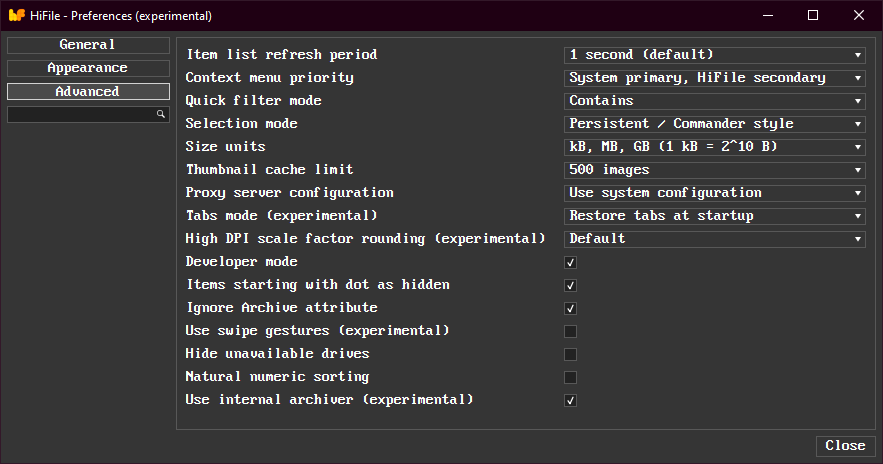Open Item list refresh period dropdown

tap(714, 55)
